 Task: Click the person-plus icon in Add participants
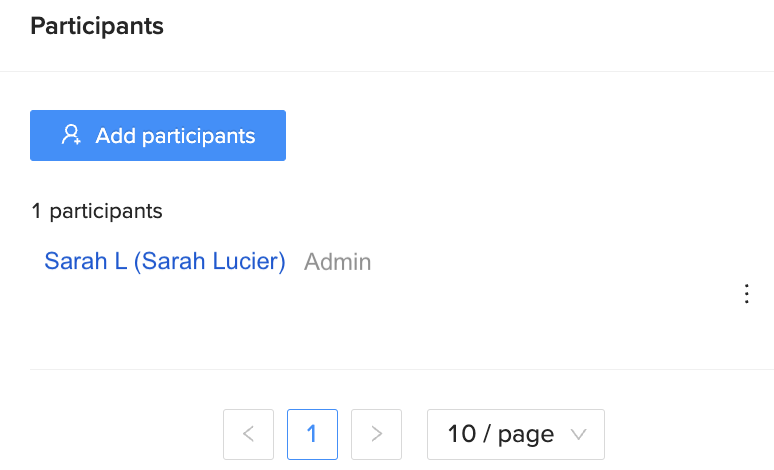click(x=71, y=135)
